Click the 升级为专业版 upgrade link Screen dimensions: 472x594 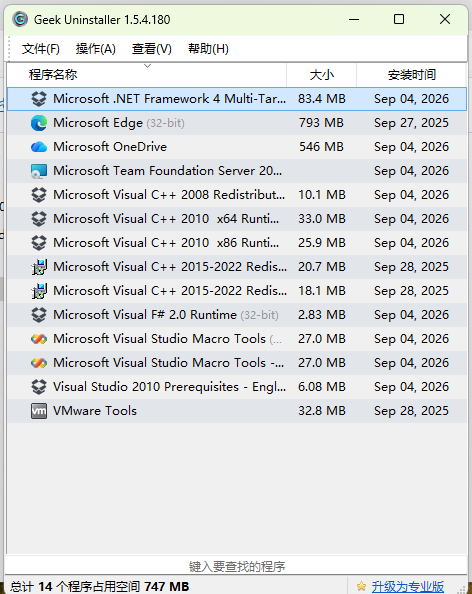click(408, 586)
